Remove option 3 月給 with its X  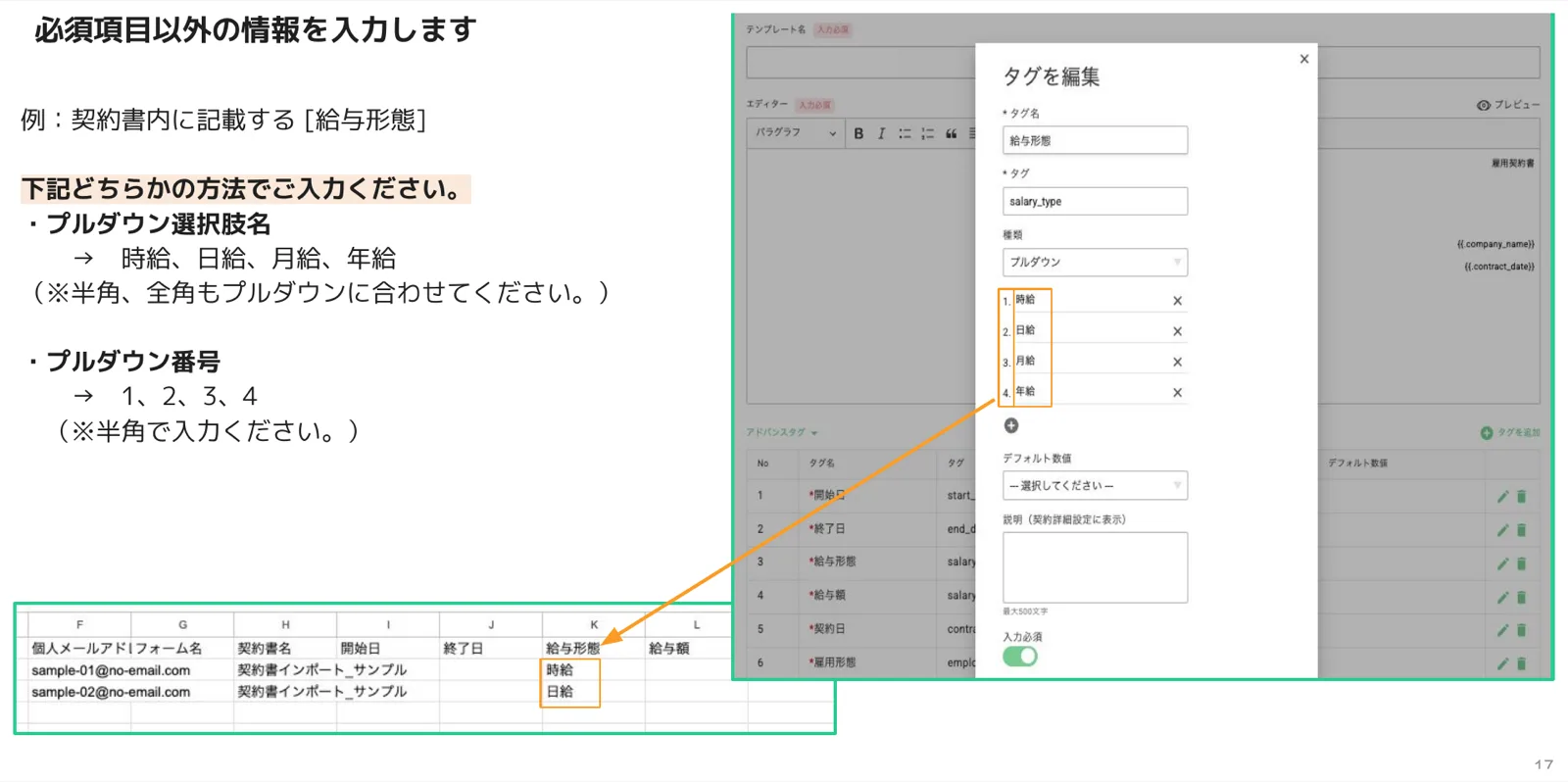(1177, 362)
